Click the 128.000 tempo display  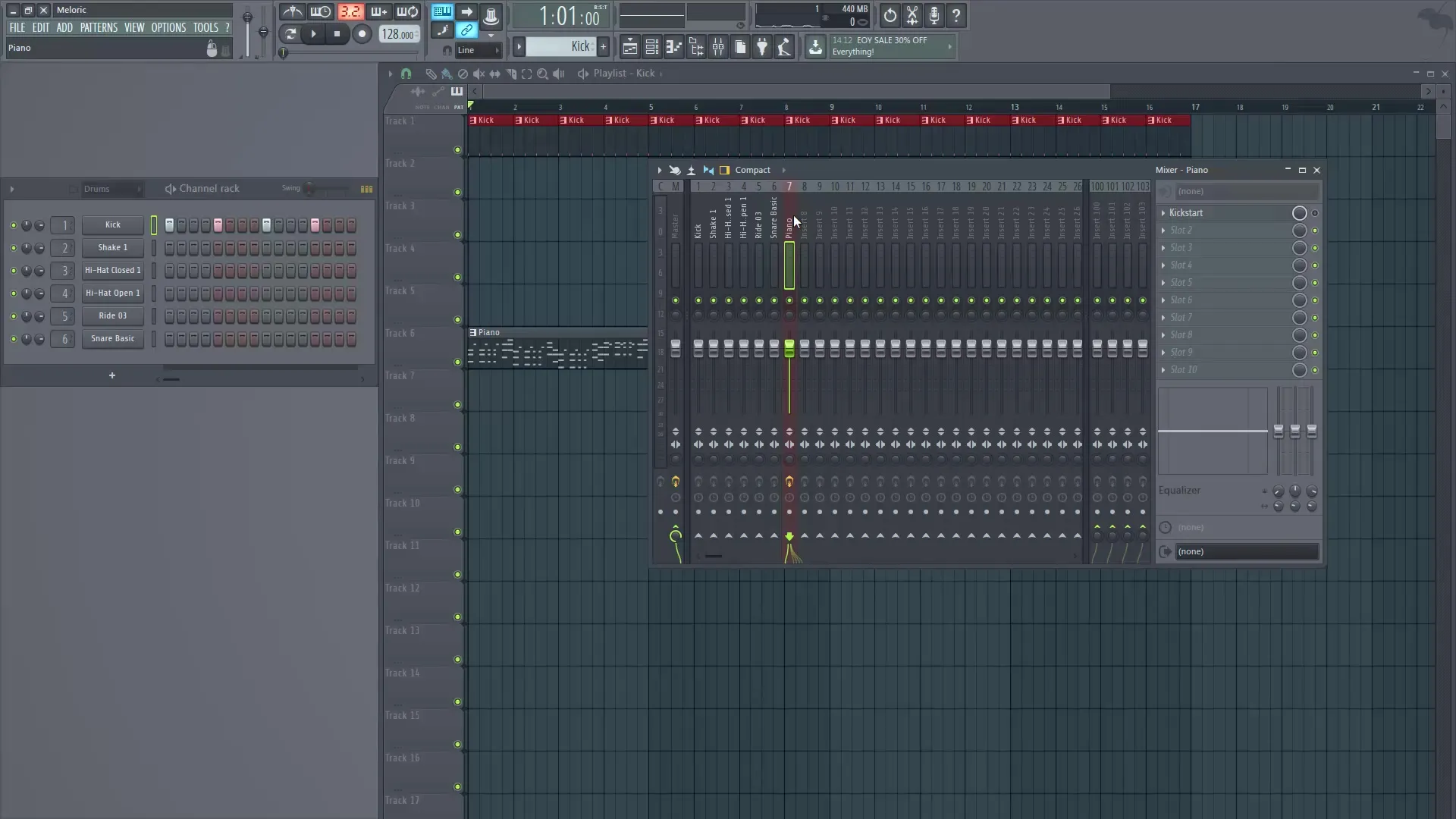[x=398, y=34]
